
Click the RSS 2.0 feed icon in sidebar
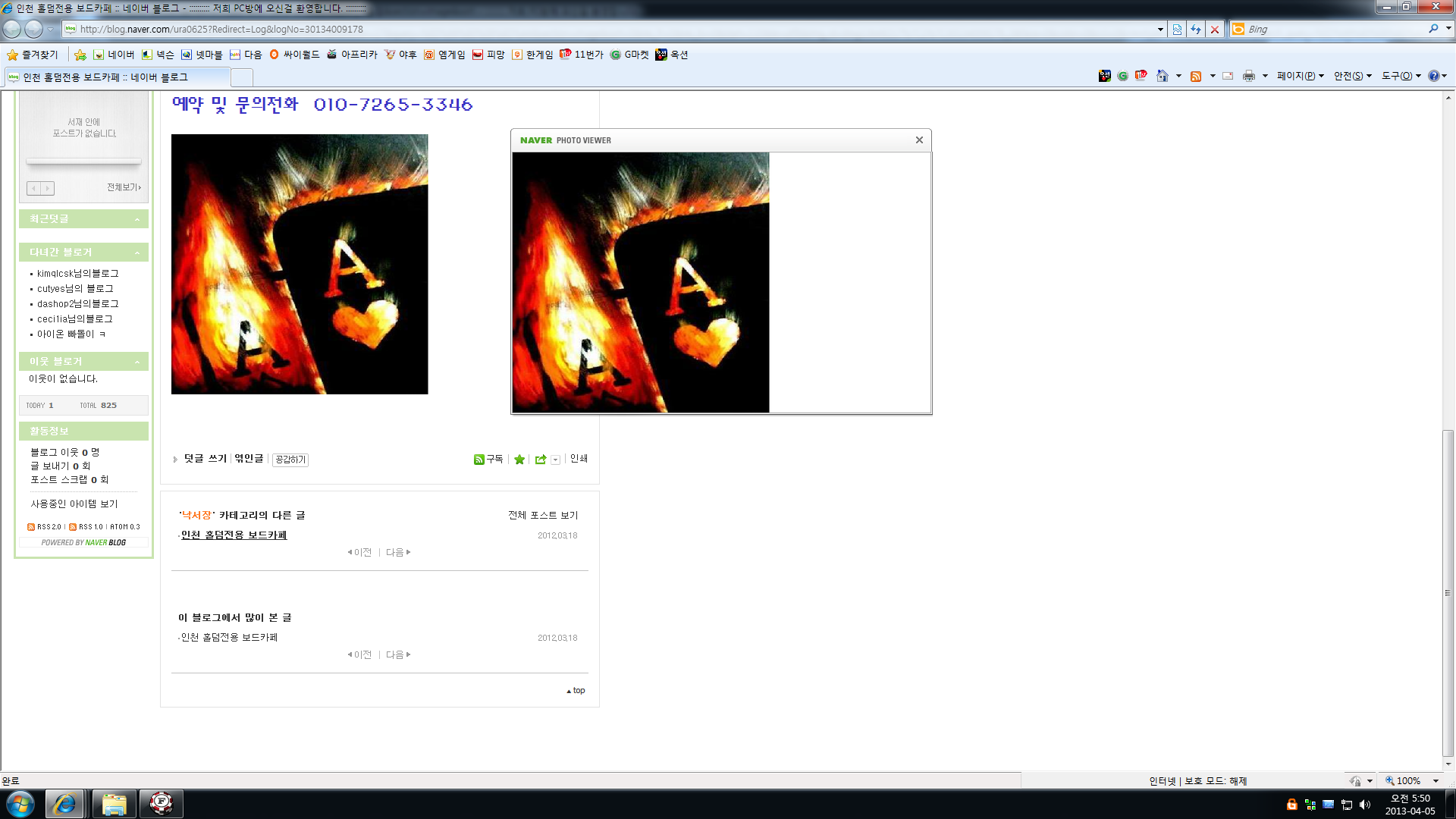(30, 527)
